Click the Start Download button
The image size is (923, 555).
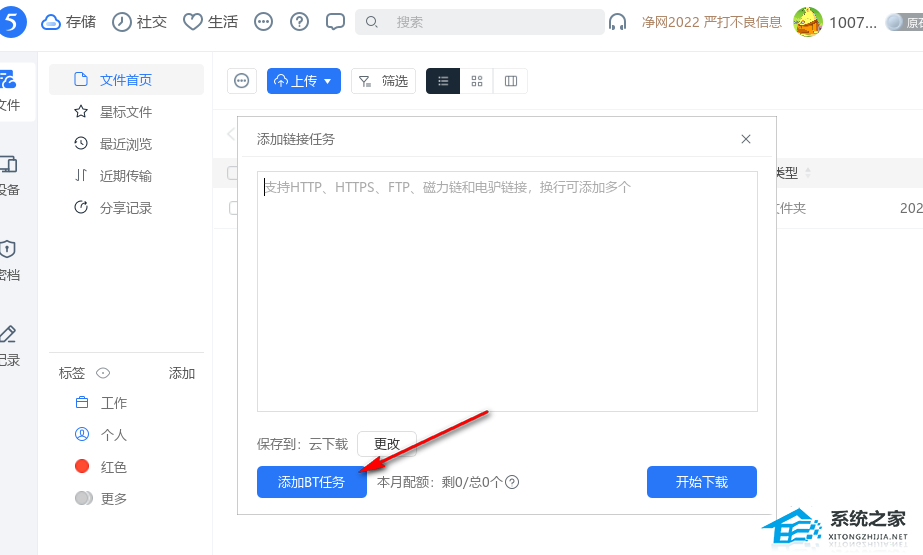[x=701, y=482]
